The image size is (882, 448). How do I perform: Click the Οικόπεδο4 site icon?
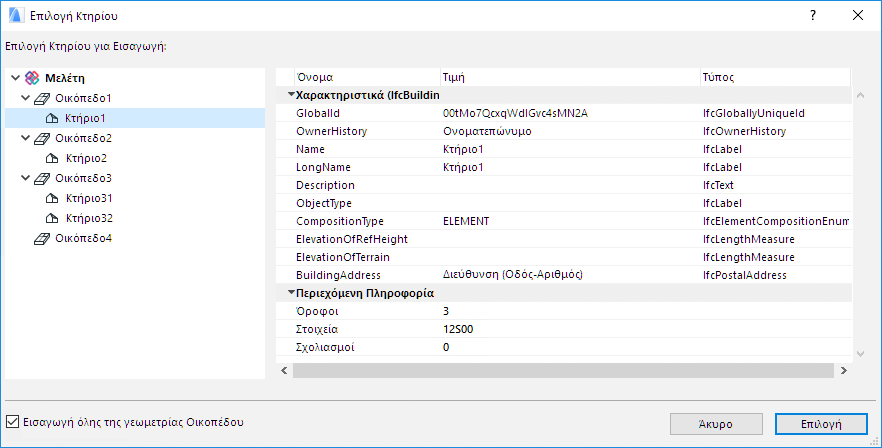(42, 239)
